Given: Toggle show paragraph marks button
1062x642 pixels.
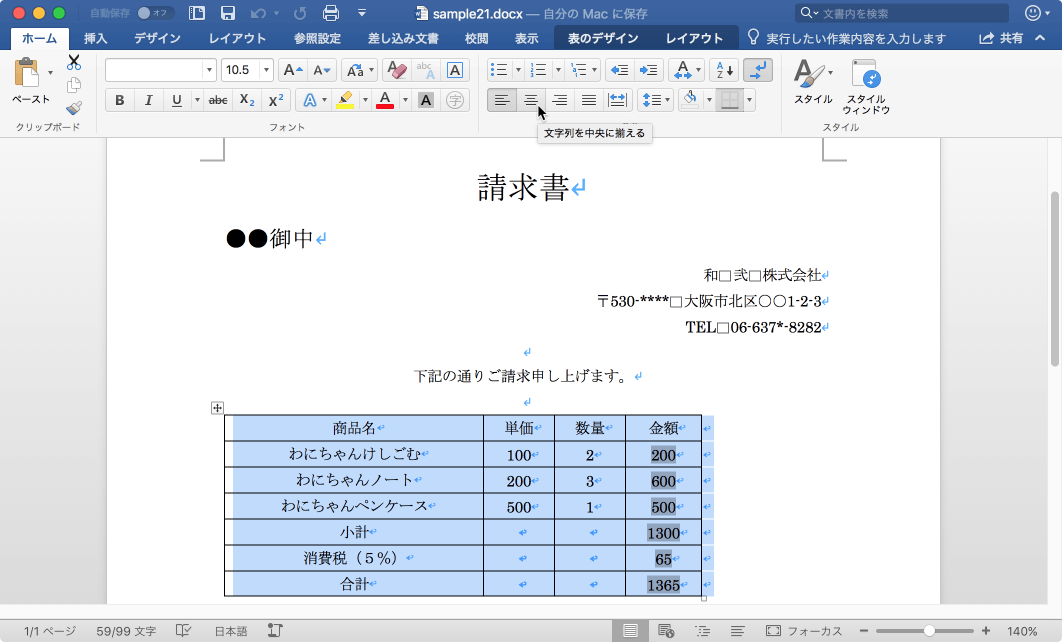Looking at the screenshot, I should point(758,70).
